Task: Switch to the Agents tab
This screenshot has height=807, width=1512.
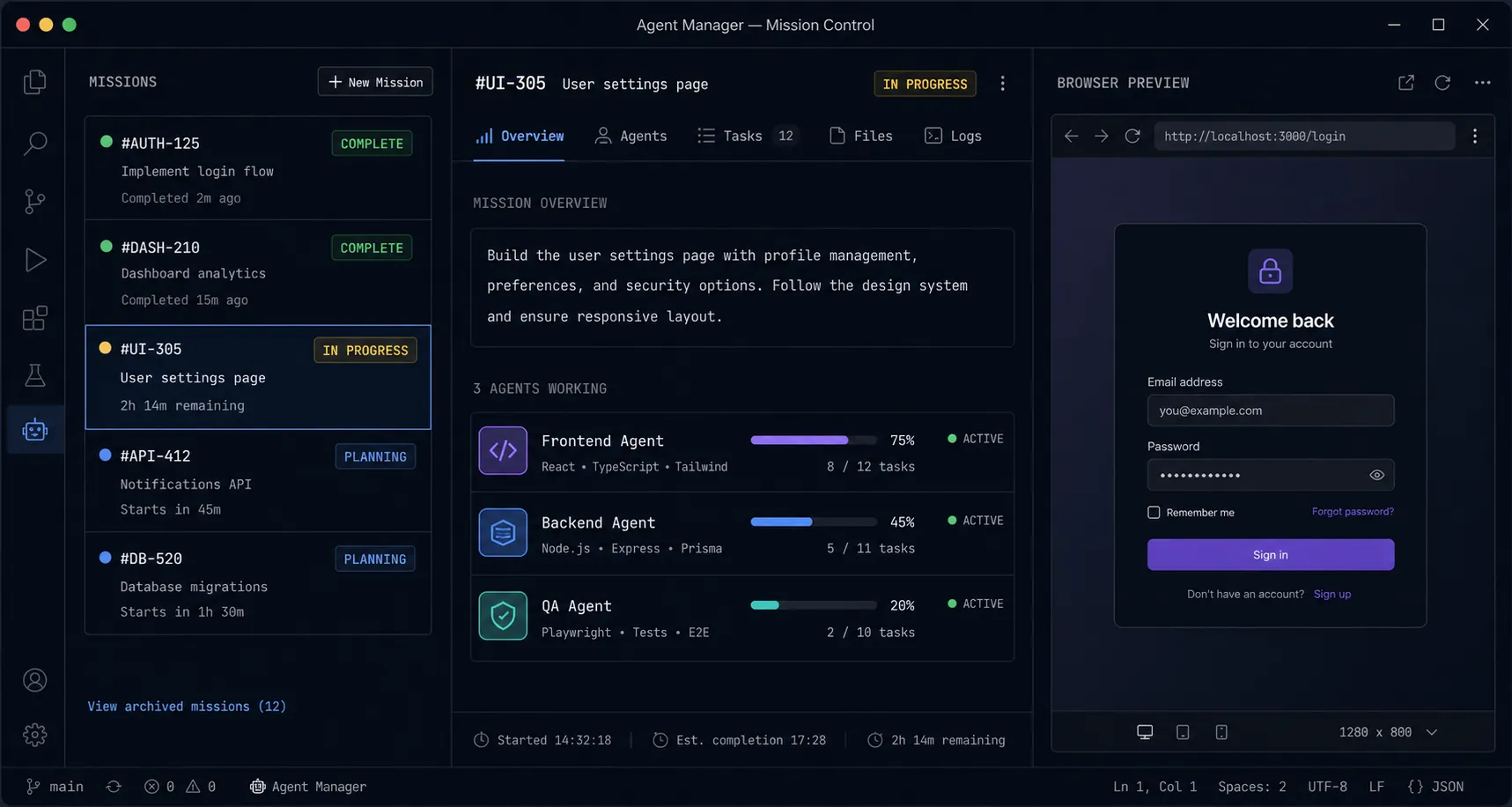Action: coord(631,136)
